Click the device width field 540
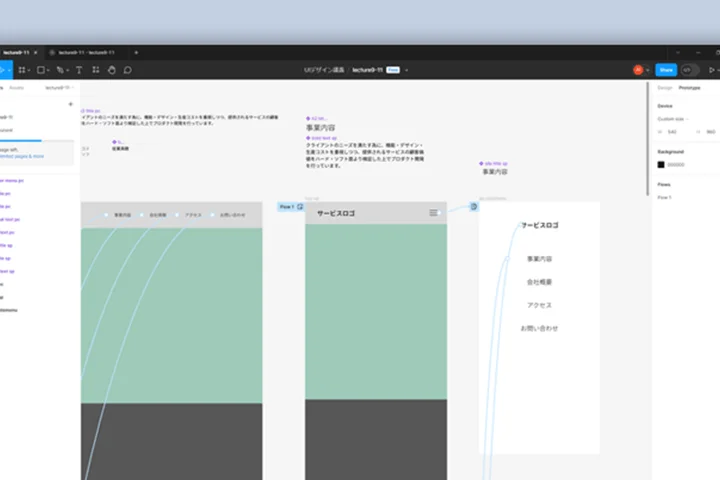This screenshot has width=720, height=480. click(x=672, y=132)
